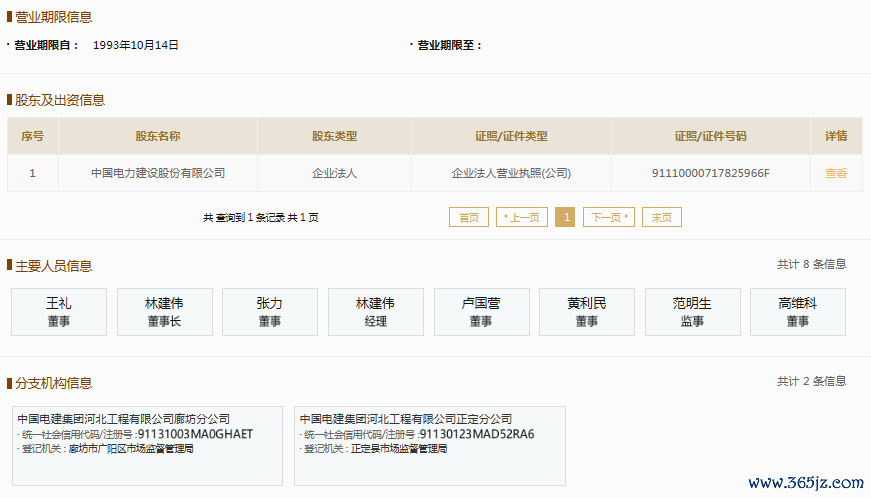Open personnel card 林建伟 董事长
The height and width of the screenshot is (498, 871).
tap(164, 312)
